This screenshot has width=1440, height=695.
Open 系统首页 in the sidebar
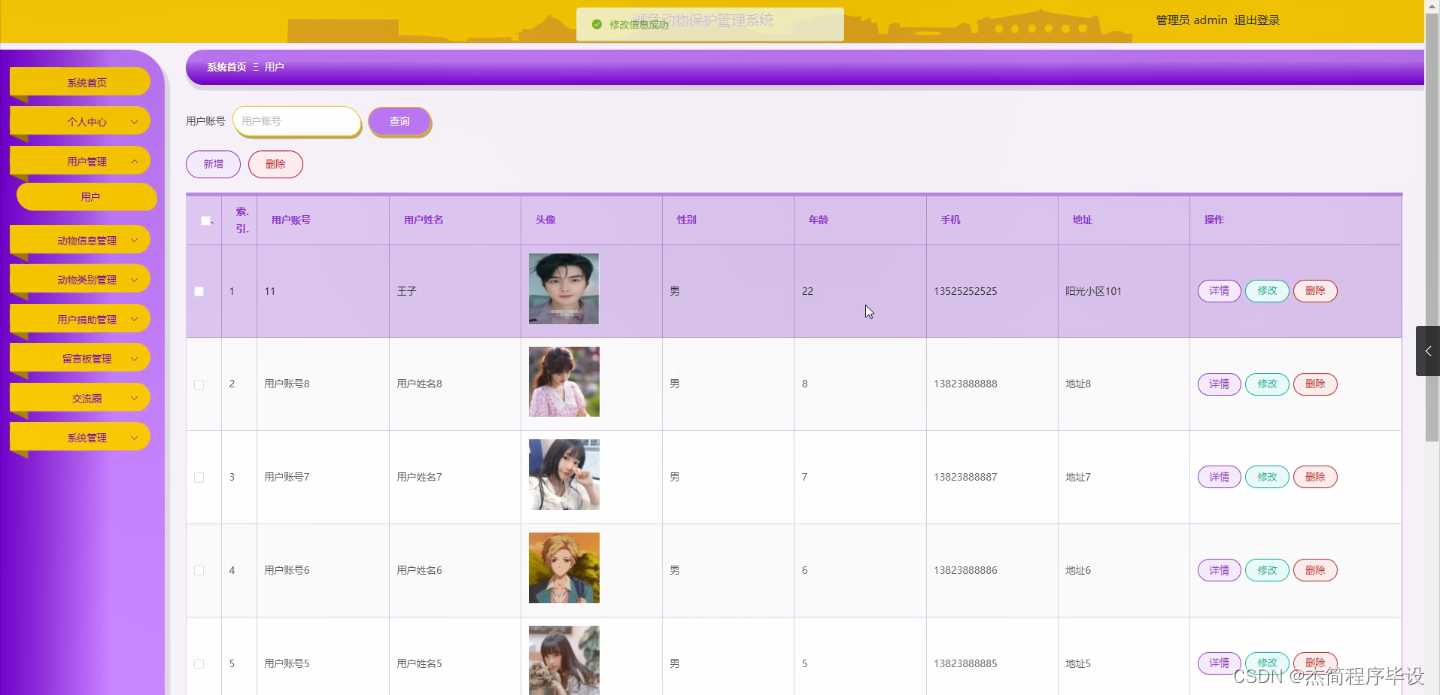click(x=80, y=82)
